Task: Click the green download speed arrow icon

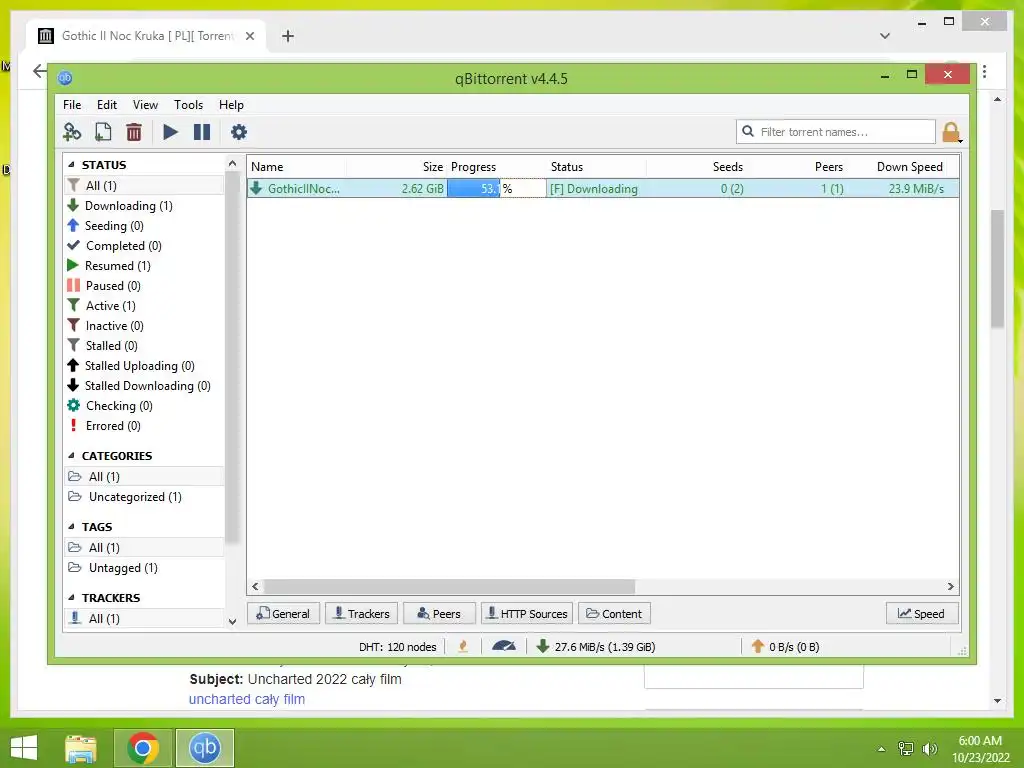Action: pos(542,647)
